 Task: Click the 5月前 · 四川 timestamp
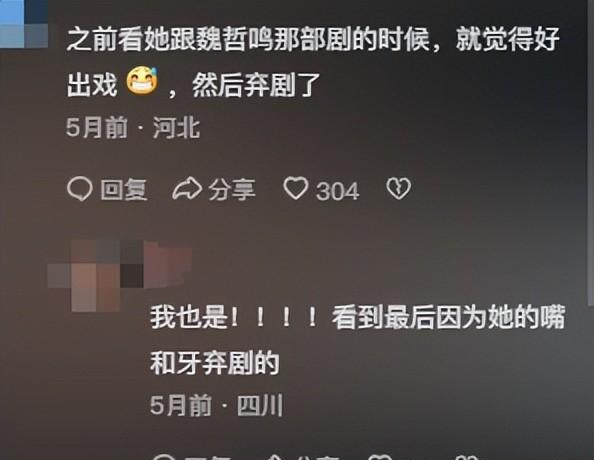coord(216,406)
